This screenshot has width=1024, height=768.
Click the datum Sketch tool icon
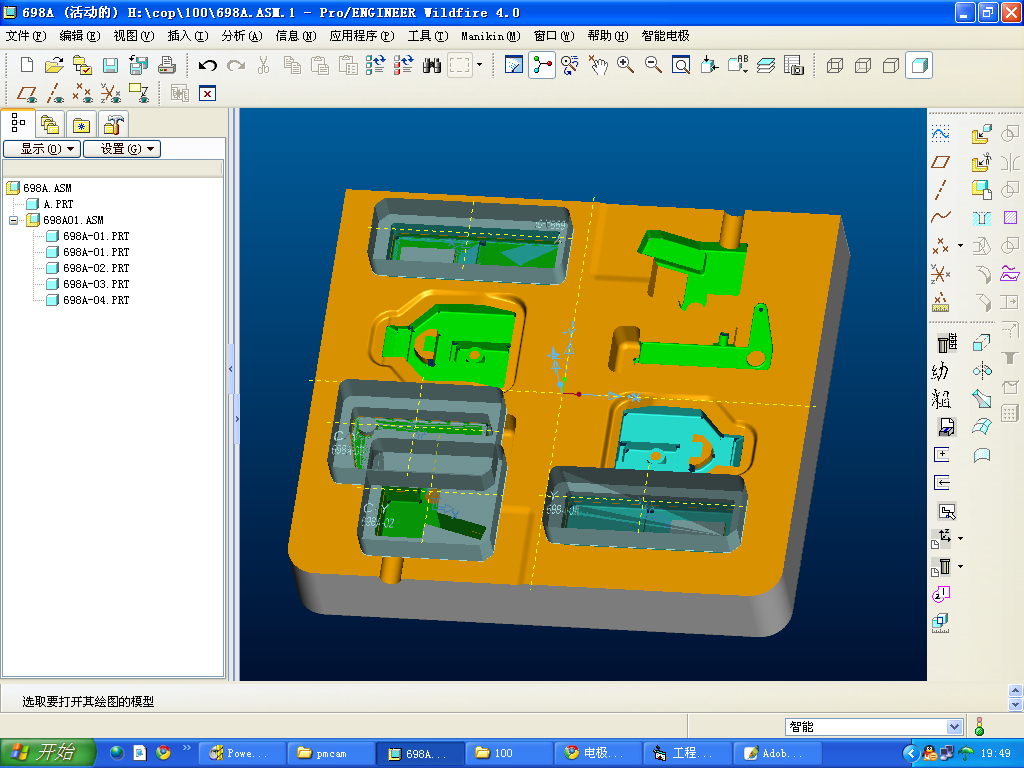pyautogui.click(x=940, y=134)
